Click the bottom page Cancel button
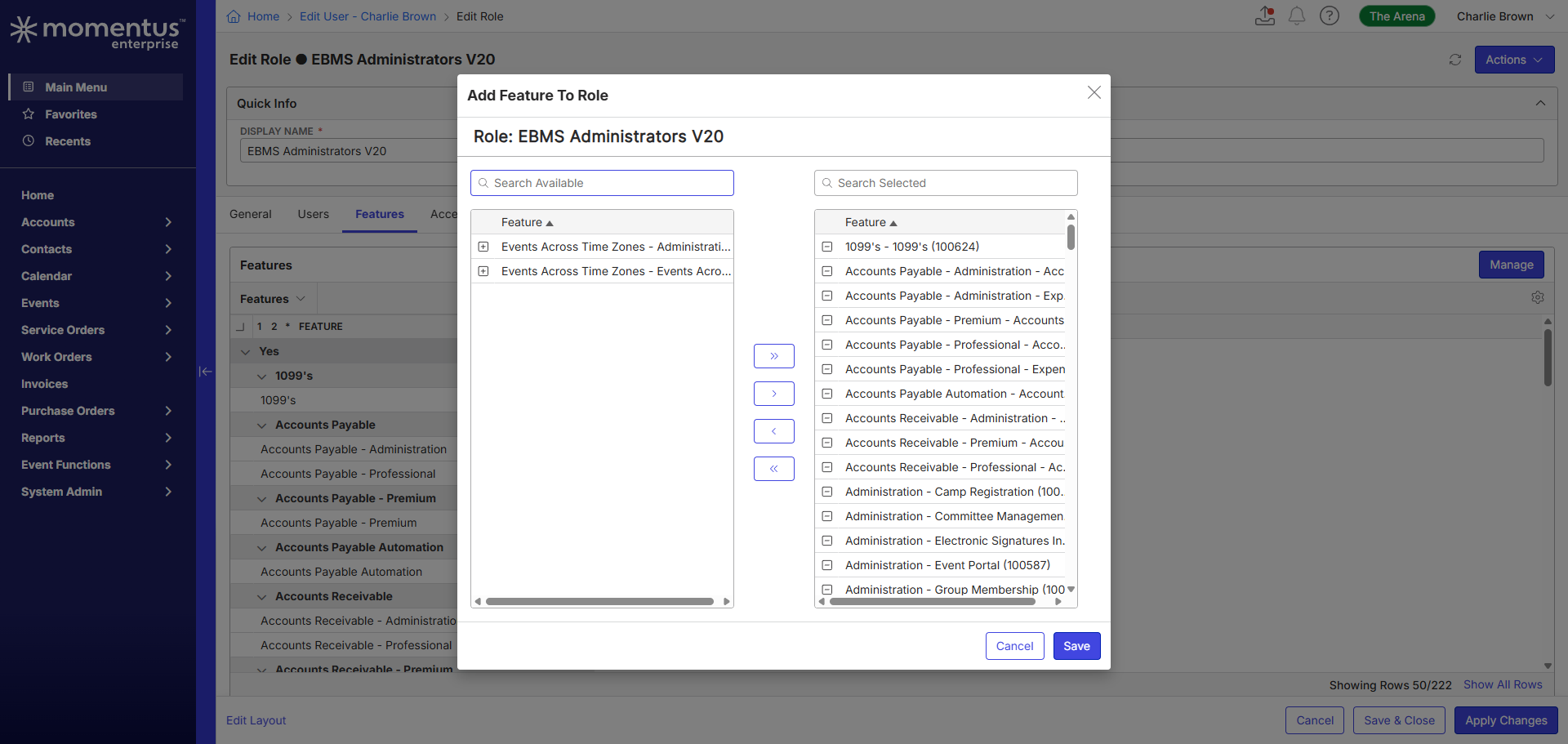 pyautogui.click(x=1315, y=720)
